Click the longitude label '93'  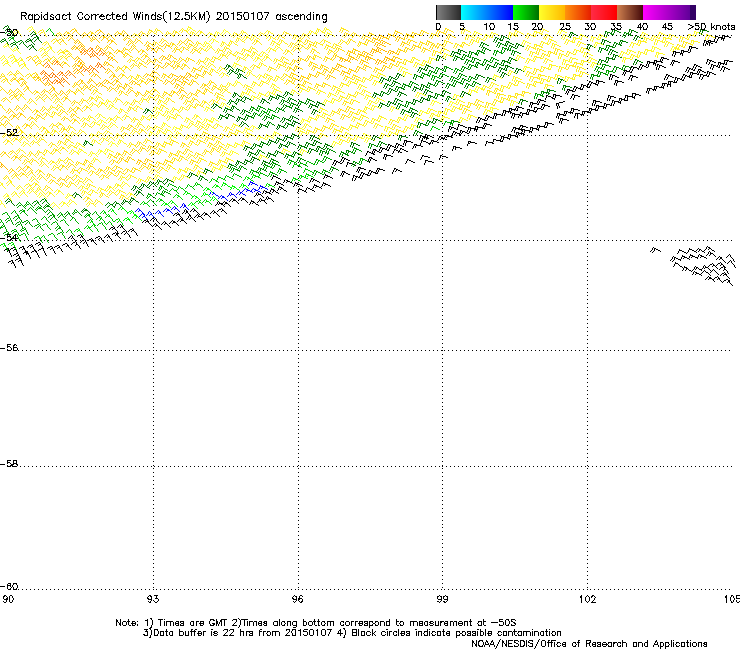click(x=153, y=599)
